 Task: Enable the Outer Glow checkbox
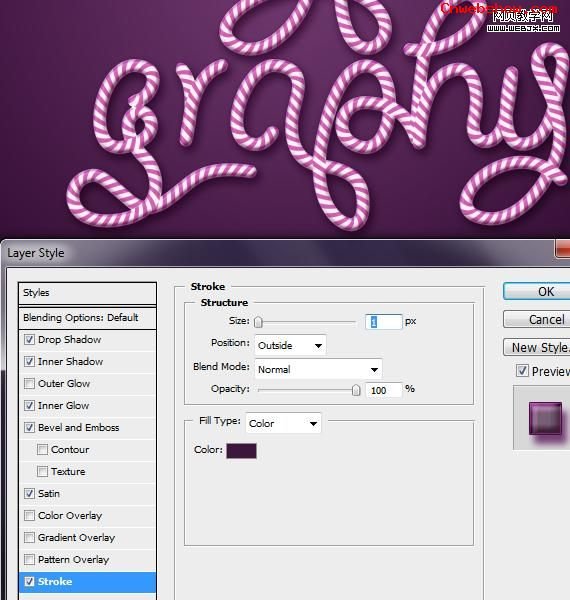(x=29, y=383)
